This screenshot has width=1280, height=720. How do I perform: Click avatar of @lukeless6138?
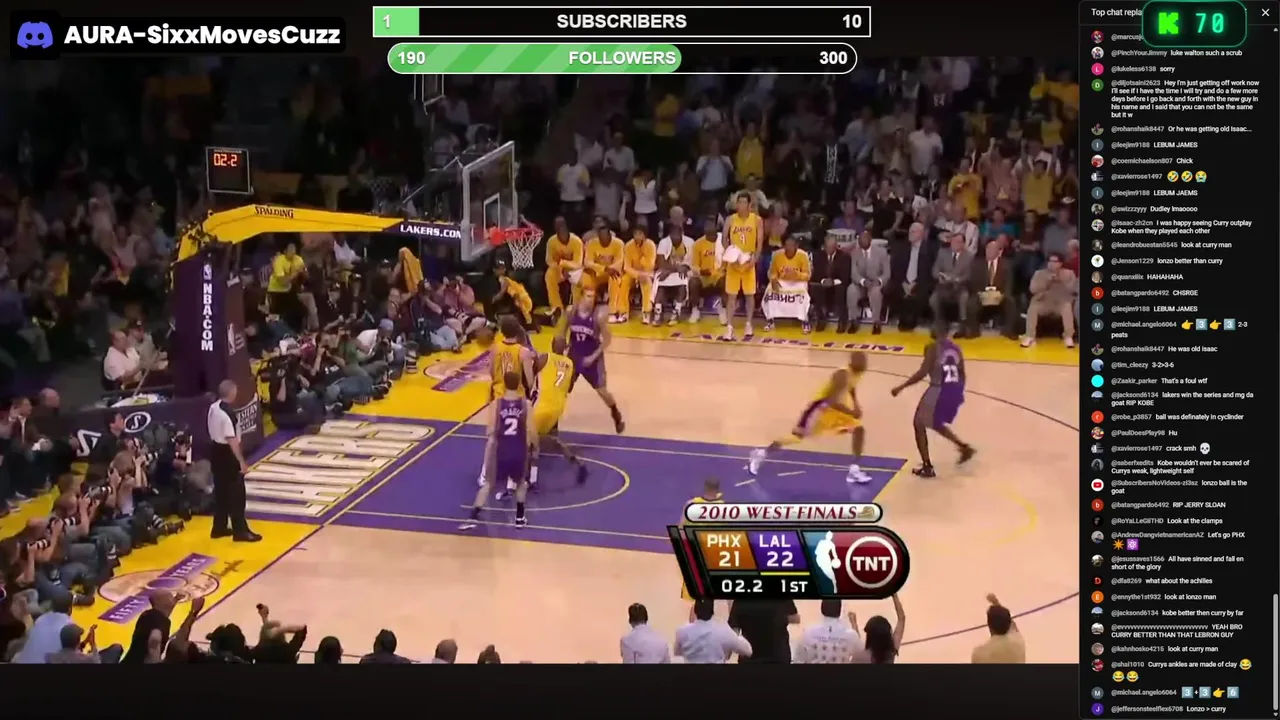(x=1097, y=69)
